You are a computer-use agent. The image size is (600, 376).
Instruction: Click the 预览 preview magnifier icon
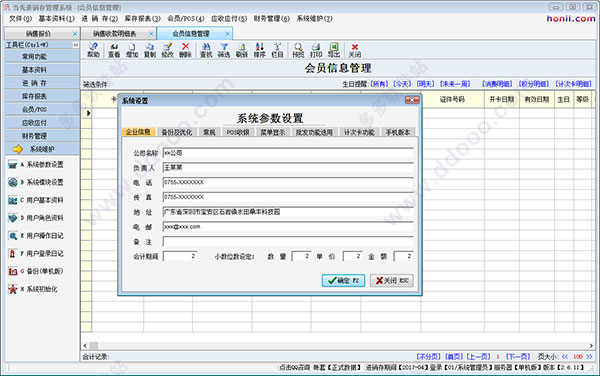(x=298, y=50)
